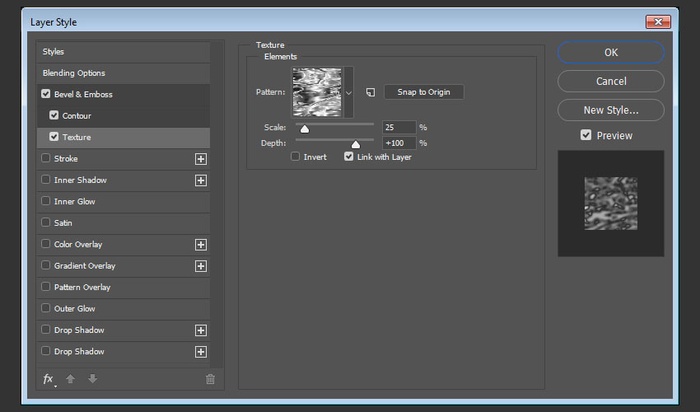Open the fx effects menu icon
Viewport: 700px width, 412px height.
[x=48, y=379]
